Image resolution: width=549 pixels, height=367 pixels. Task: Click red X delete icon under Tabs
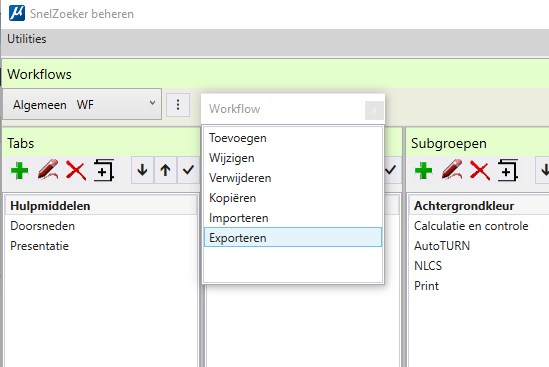76,171
